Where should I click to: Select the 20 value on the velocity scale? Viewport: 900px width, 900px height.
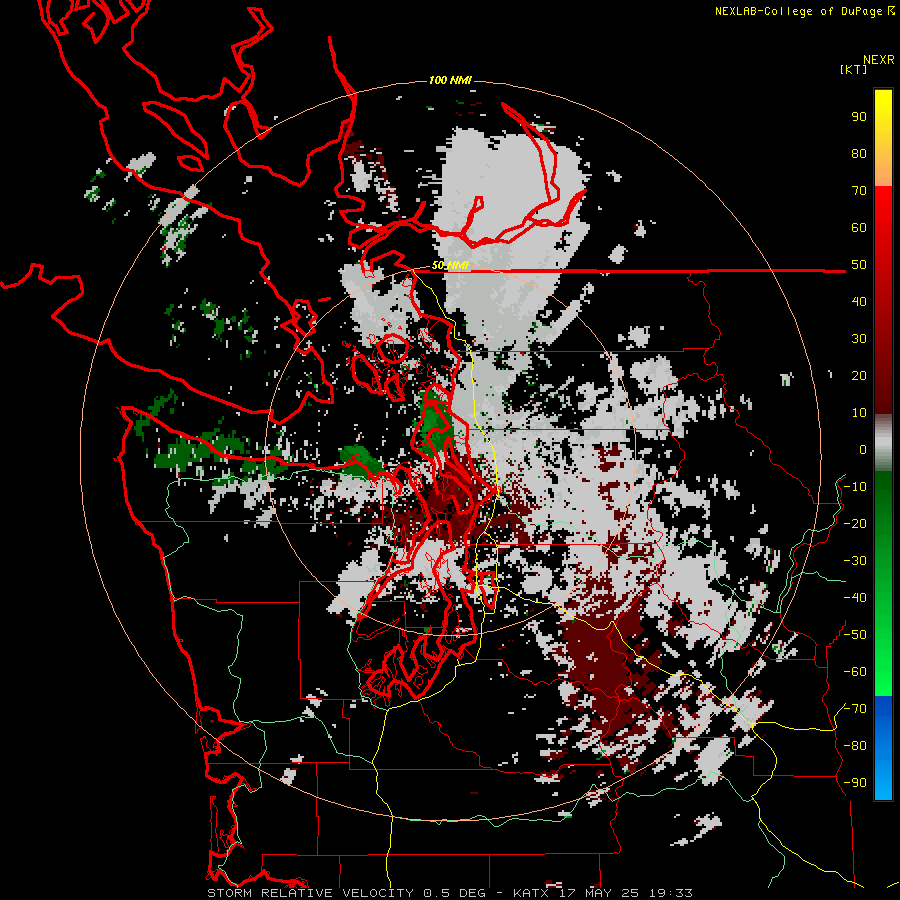click(859, 376)
